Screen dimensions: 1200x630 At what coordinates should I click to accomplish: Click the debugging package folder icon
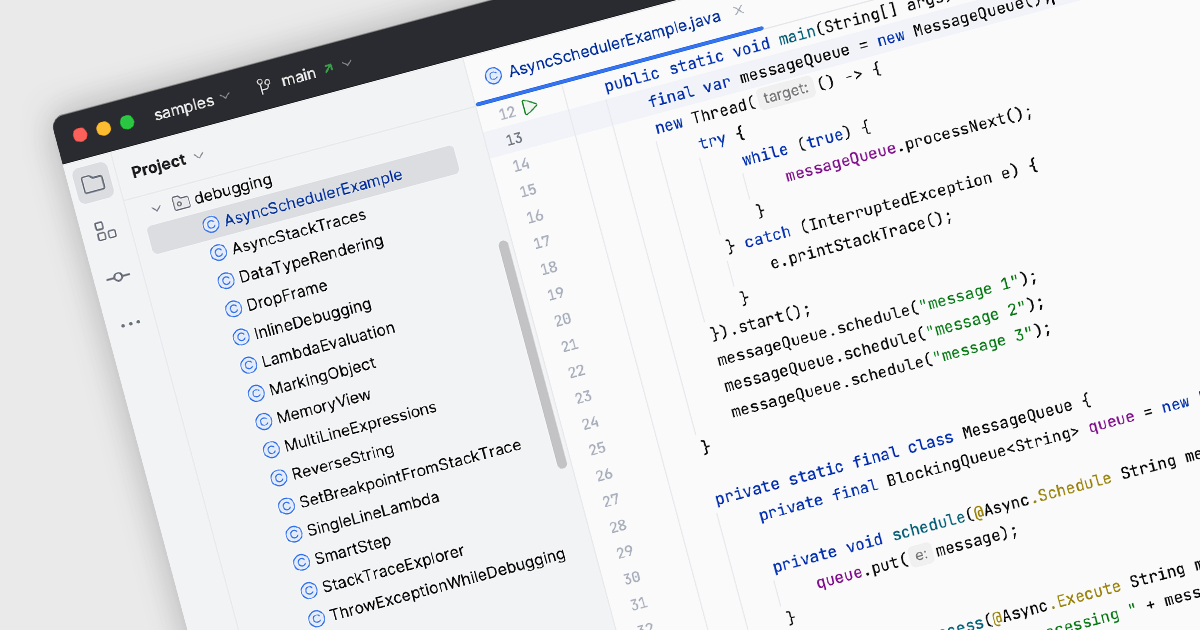tap(180, 201)
